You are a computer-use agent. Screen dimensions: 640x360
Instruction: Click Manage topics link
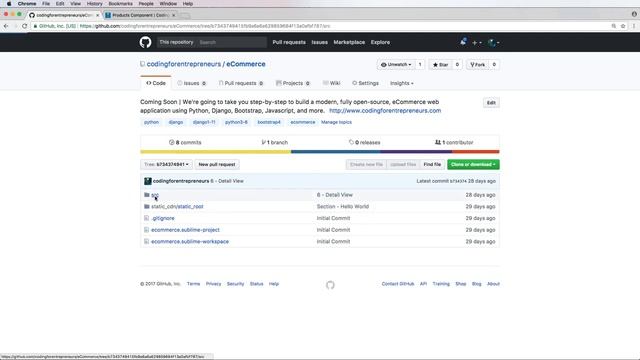tap(336, 122)
